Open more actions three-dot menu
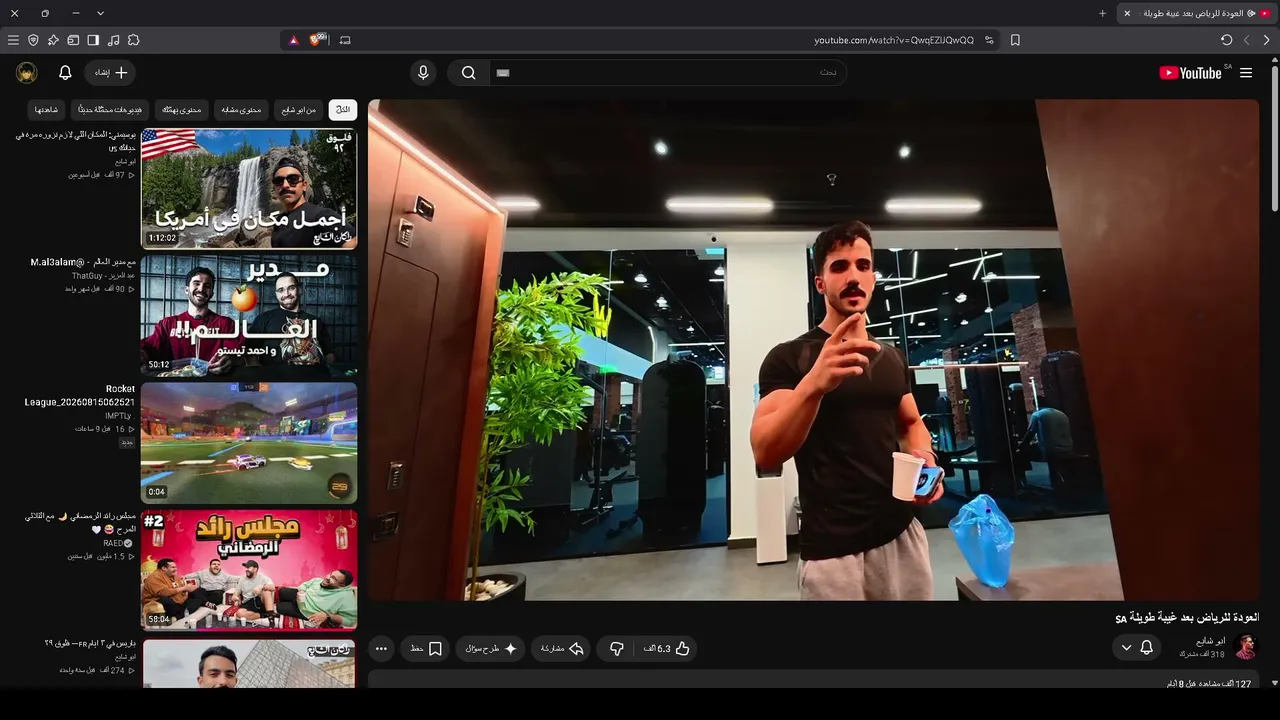 381,649
